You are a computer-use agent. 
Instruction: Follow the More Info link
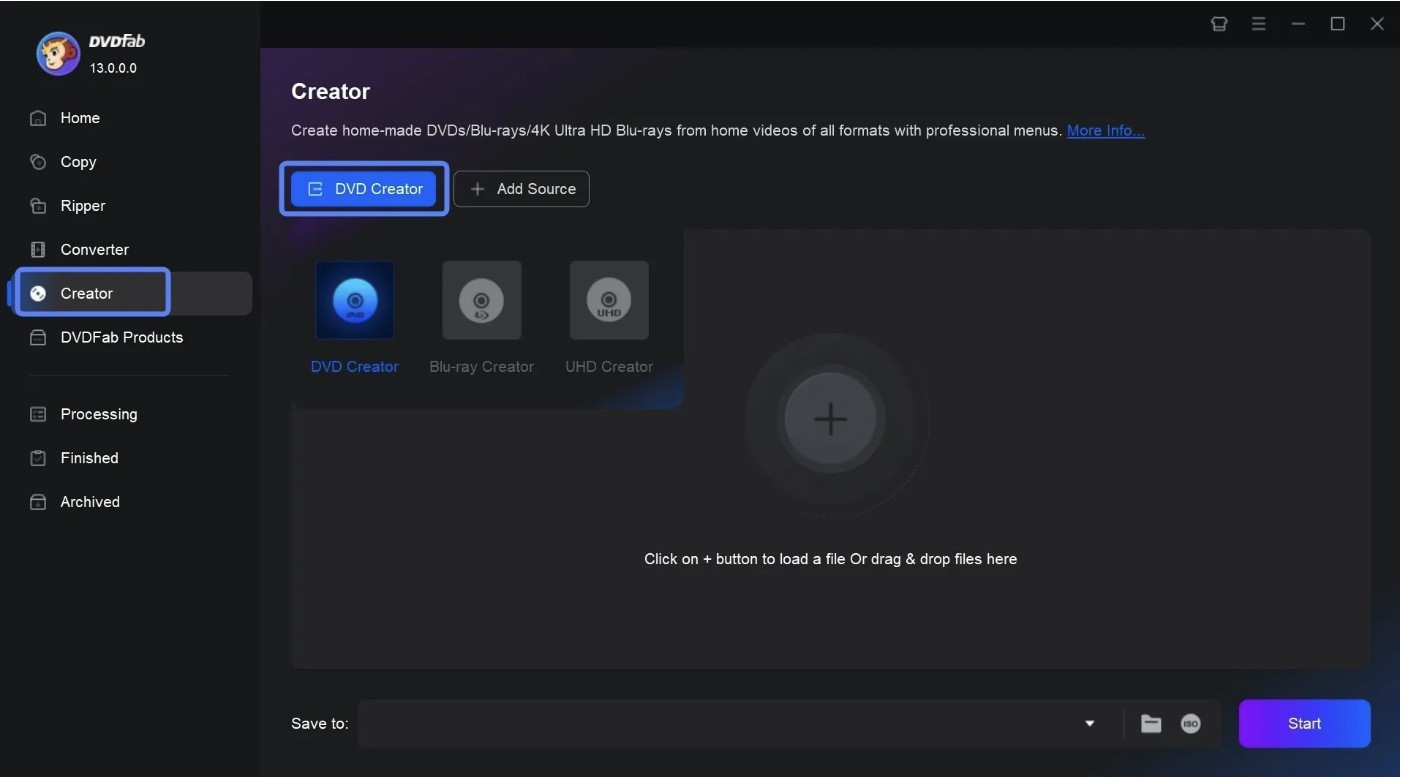pyautogui.click(x=1105, y=131)
